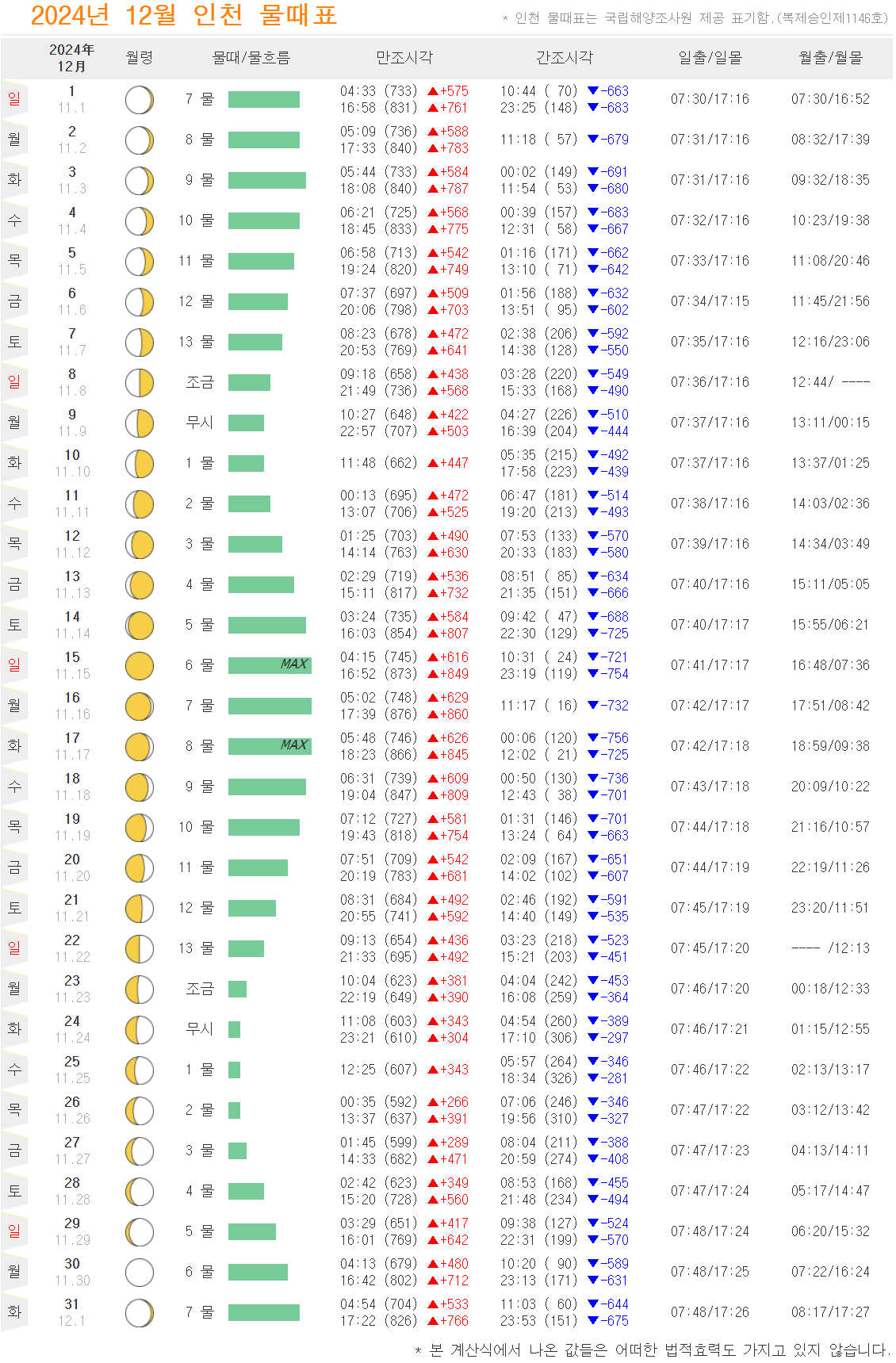Click low tide time 05:57 (264)
Screen dimensions: 896x1363
[x=538, y=1062]
